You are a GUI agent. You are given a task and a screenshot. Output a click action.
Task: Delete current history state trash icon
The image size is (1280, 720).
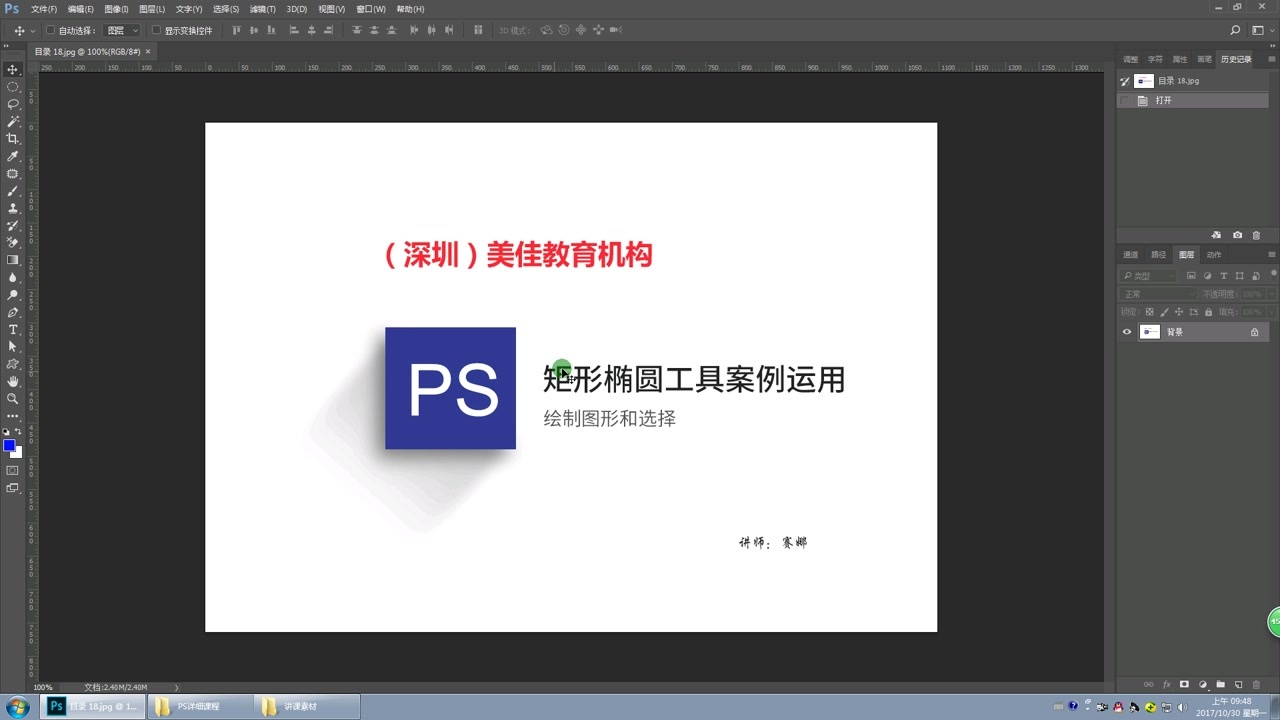pyautogui.click(x=1256, y=235)
